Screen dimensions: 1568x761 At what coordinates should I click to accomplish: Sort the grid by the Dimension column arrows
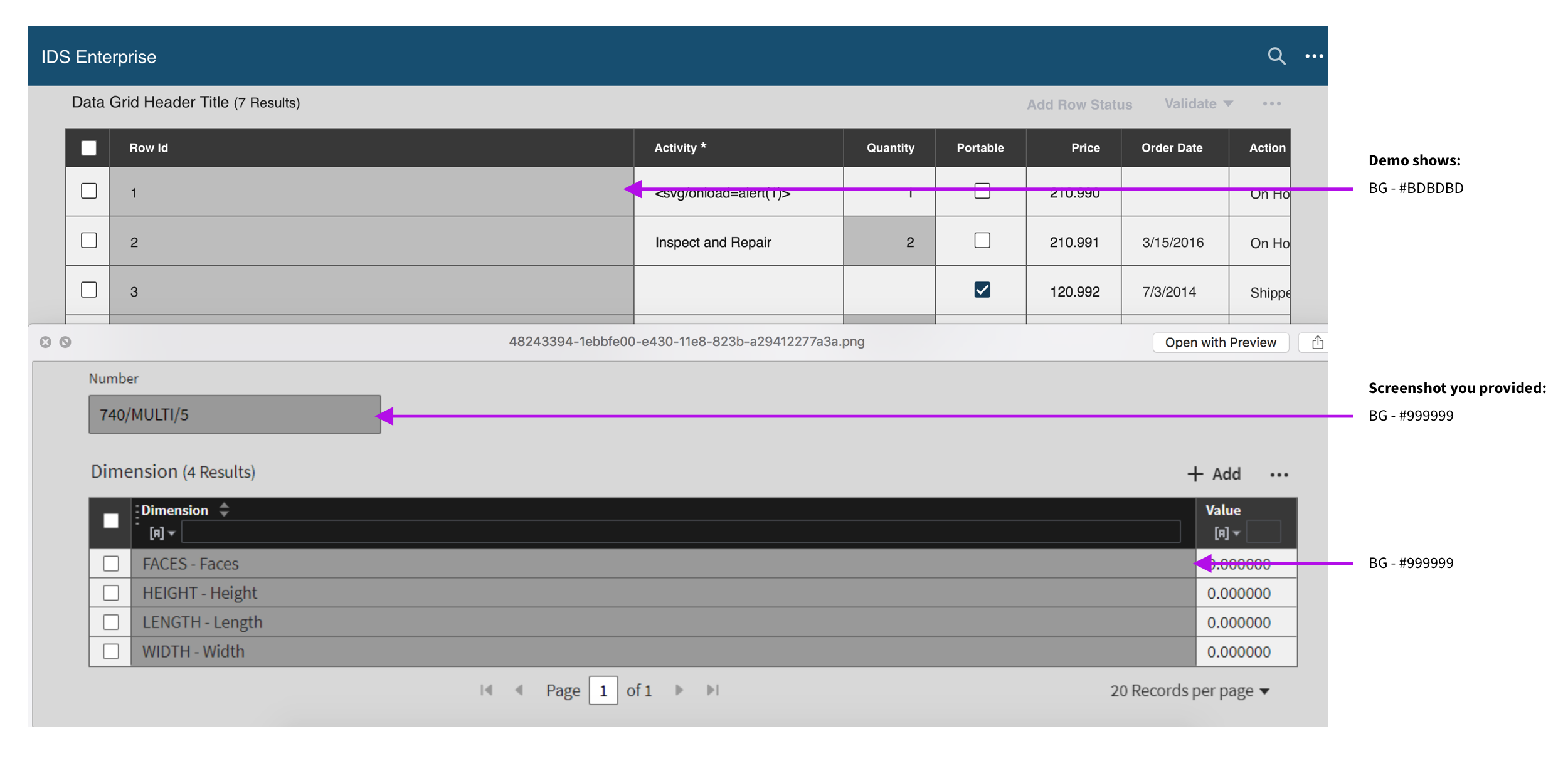coord(224,510)
